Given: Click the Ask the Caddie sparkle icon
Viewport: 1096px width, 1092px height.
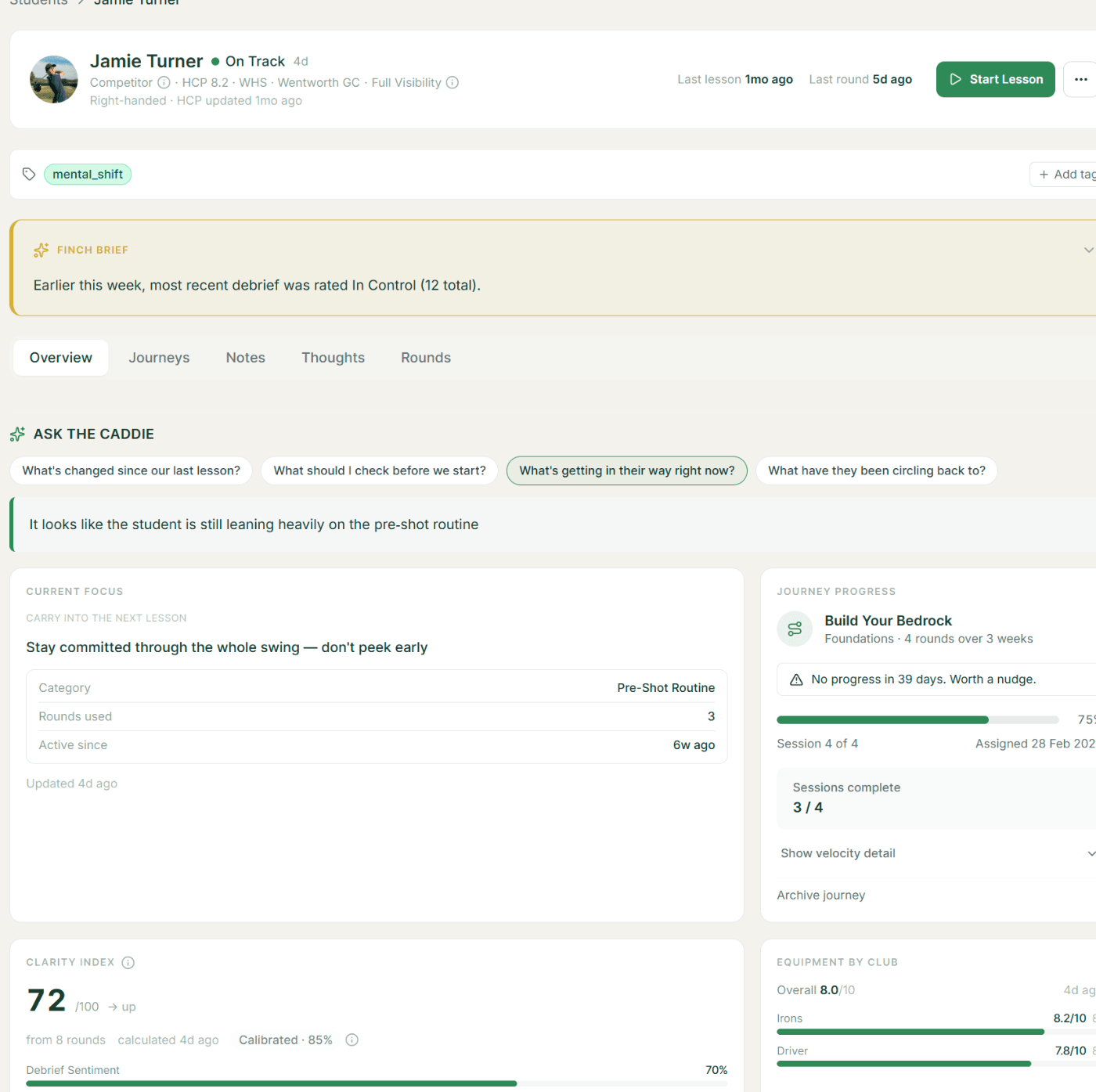Looking at the screenshot, I should 17,434.
